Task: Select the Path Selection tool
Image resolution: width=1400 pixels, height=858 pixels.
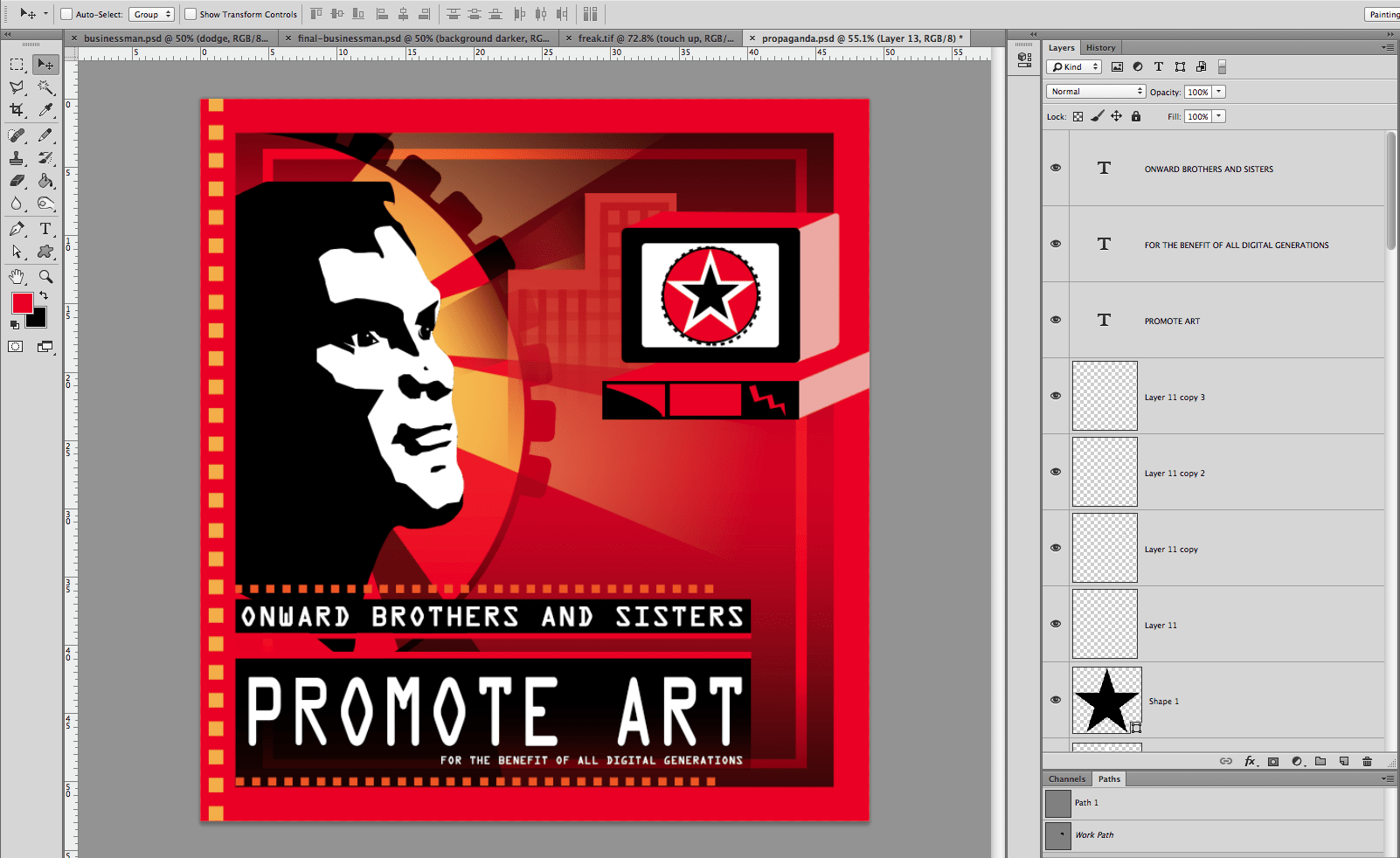Action: pyautogui.click(x=17, y=252)
